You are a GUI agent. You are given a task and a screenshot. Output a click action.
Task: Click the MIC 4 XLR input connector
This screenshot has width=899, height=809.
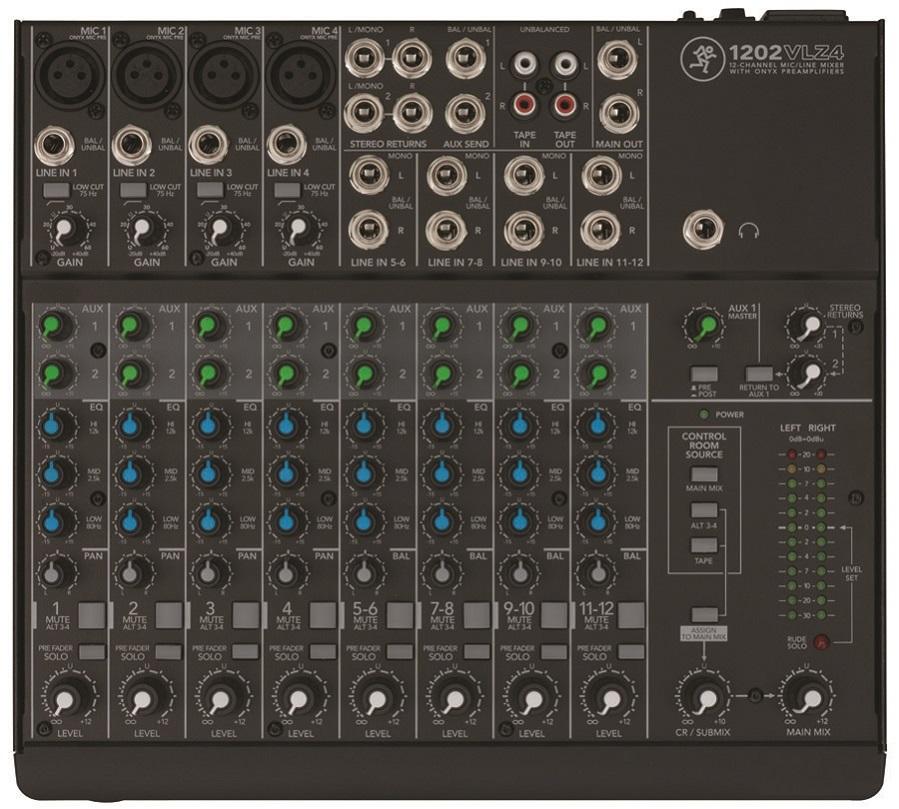pyautogui.click(x=300, y=73)
